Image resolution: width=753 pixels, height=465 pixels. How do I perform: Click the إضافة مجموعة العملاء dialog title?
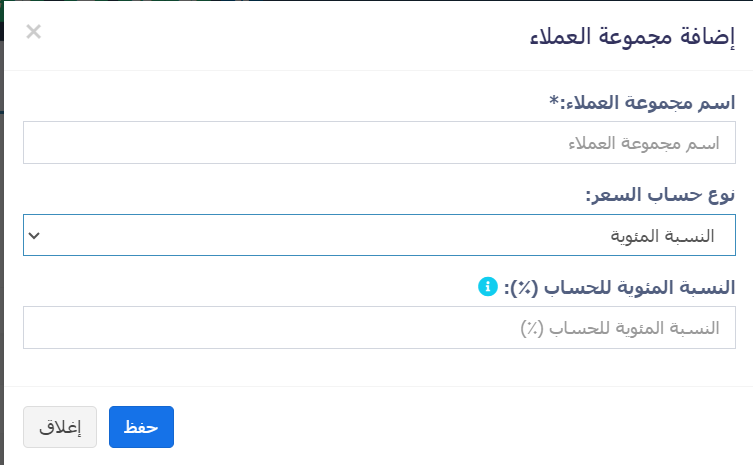tap(632, 37)
